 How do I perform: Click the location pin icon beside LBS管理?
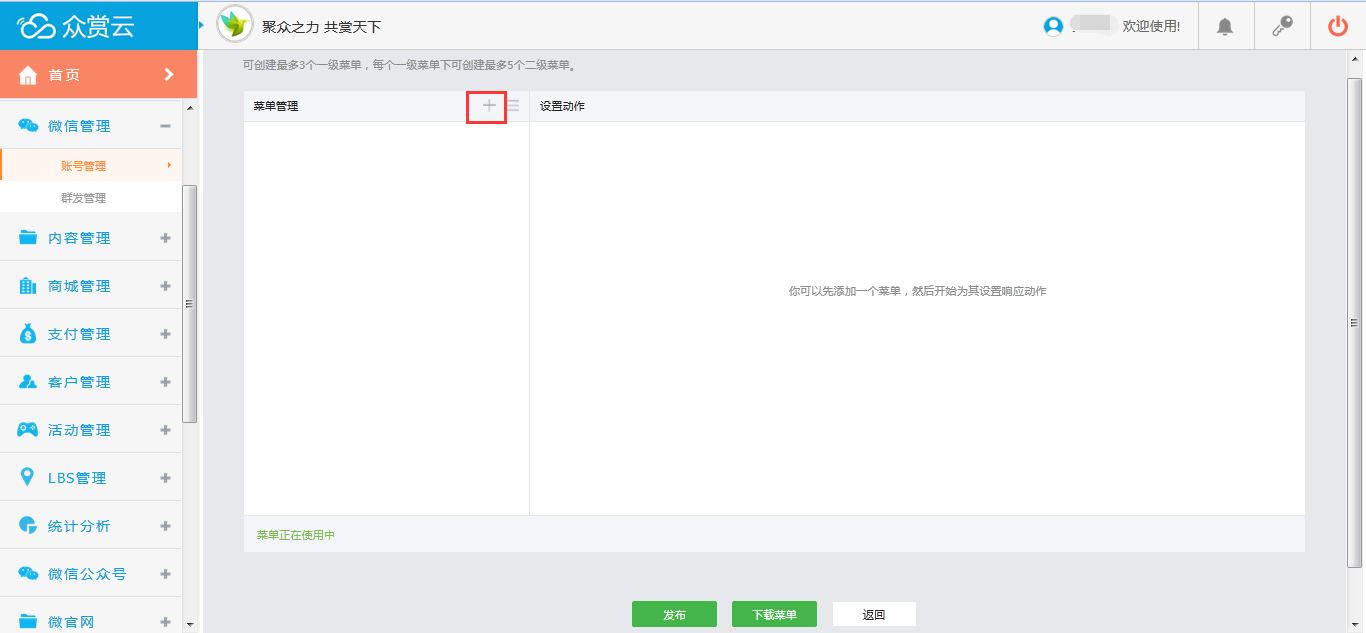[x=28, y=478]
